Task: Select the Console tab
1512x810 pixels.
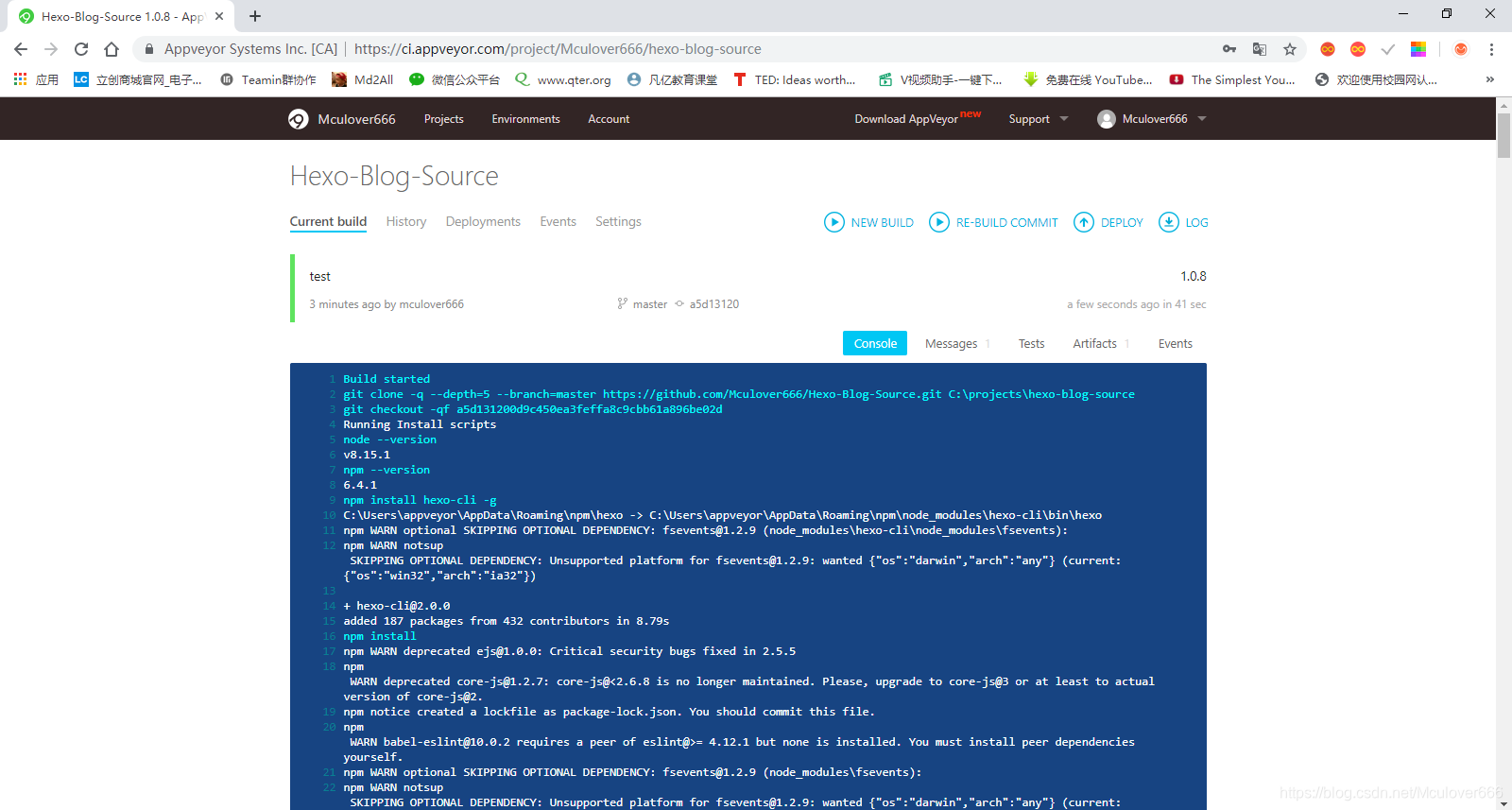Action: (x=875, y=343)
